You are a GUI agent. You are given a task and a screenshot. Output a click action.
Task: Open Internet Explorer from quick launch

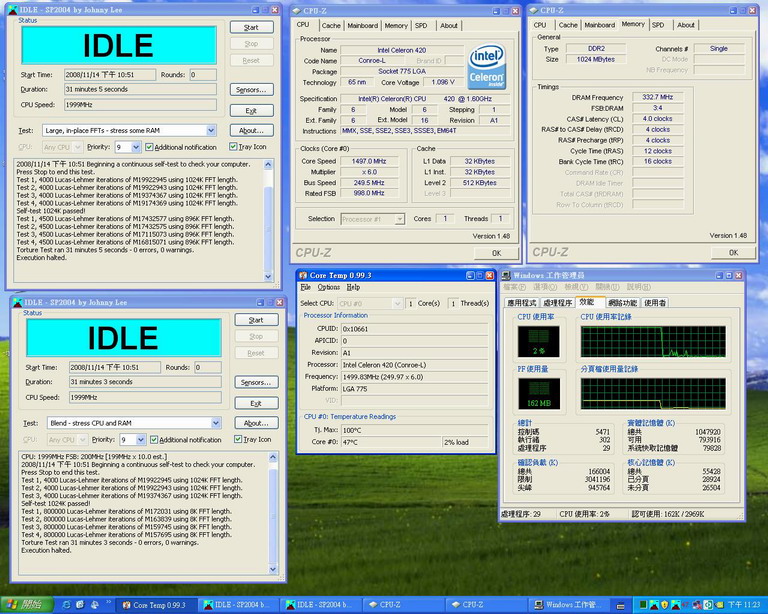tap(67, 605)
